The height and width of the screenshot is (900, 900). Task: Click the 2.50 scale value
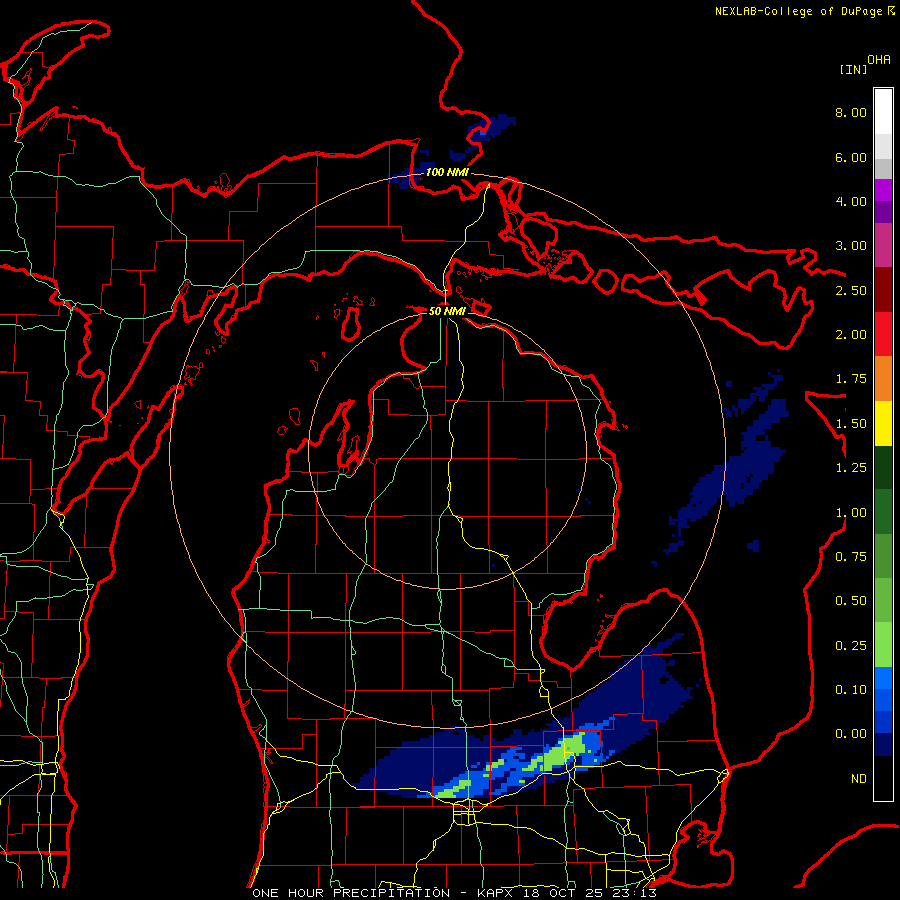(x=851, y=290)
